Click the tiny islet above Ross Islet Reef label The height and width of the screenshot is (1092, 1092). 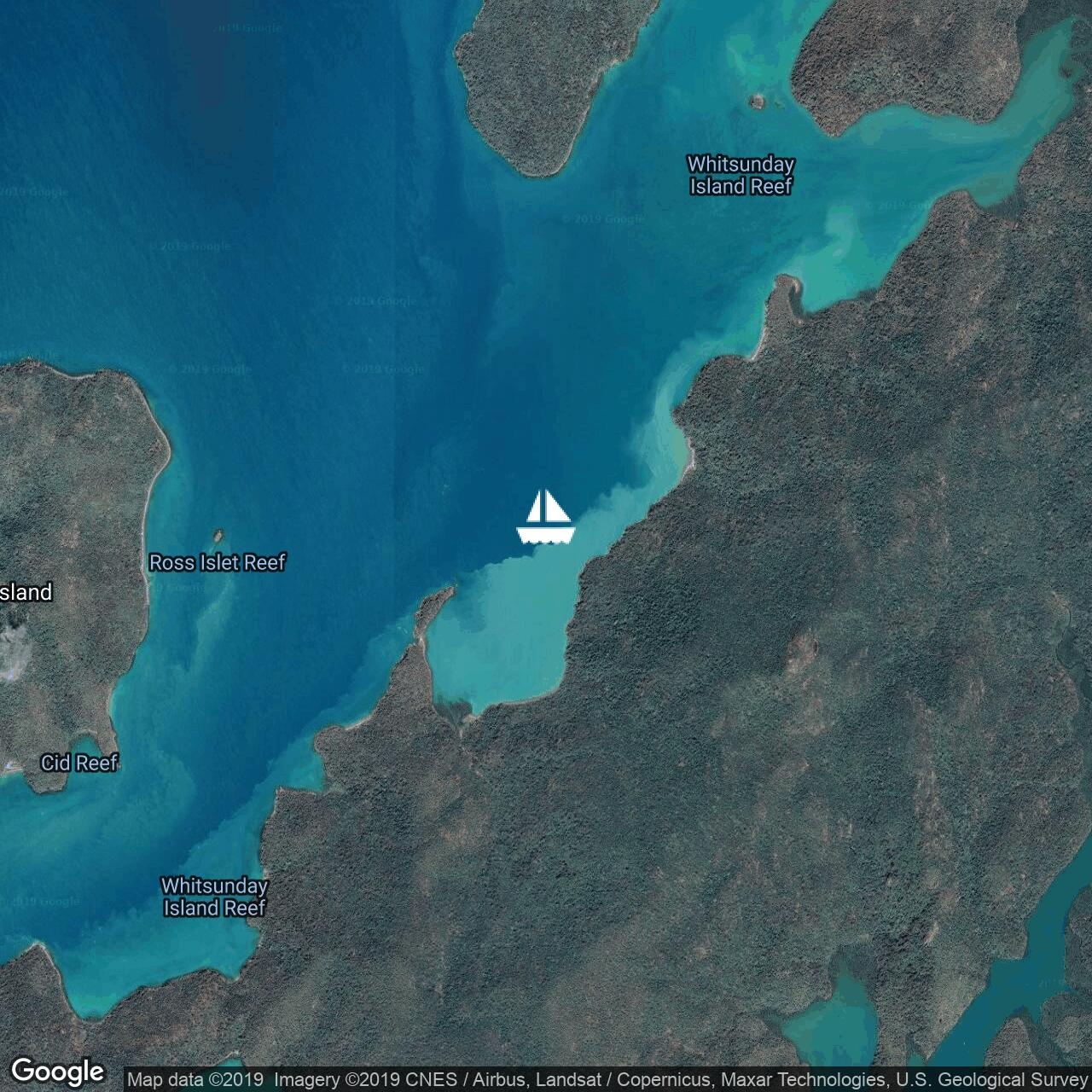pos(218,536)
